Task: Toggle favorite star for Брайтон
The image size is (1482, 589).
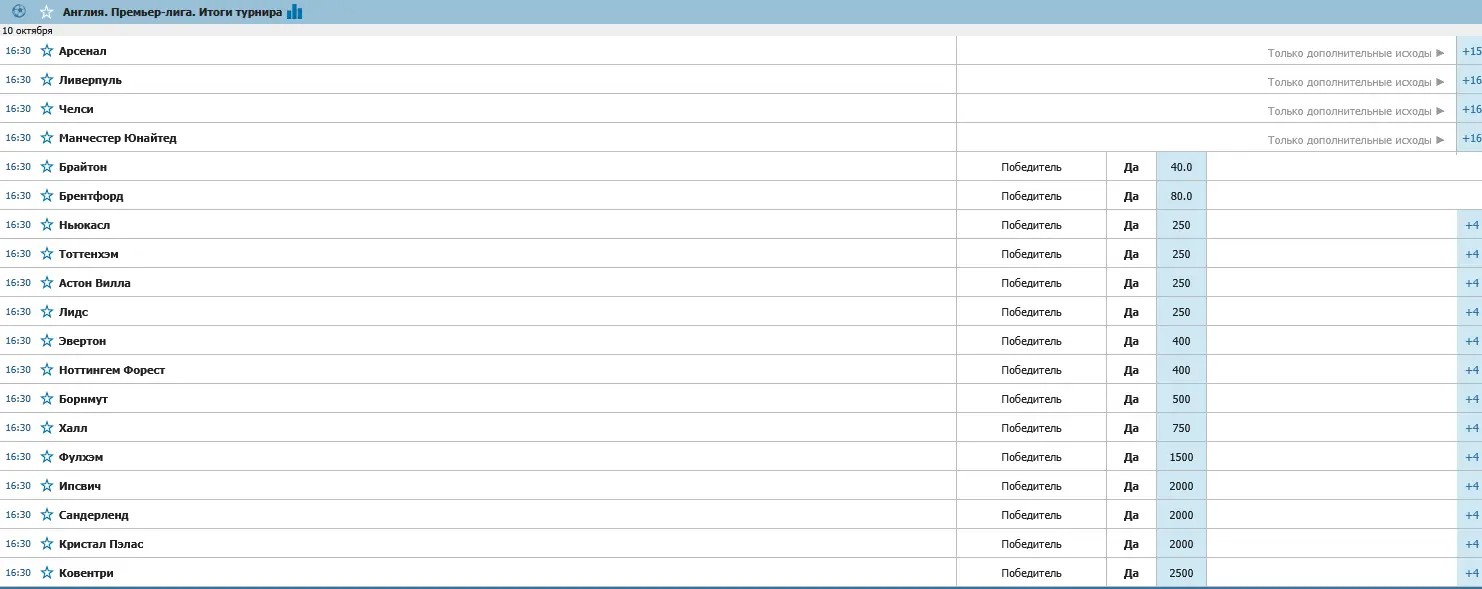Action: click(x=47, y=167)
